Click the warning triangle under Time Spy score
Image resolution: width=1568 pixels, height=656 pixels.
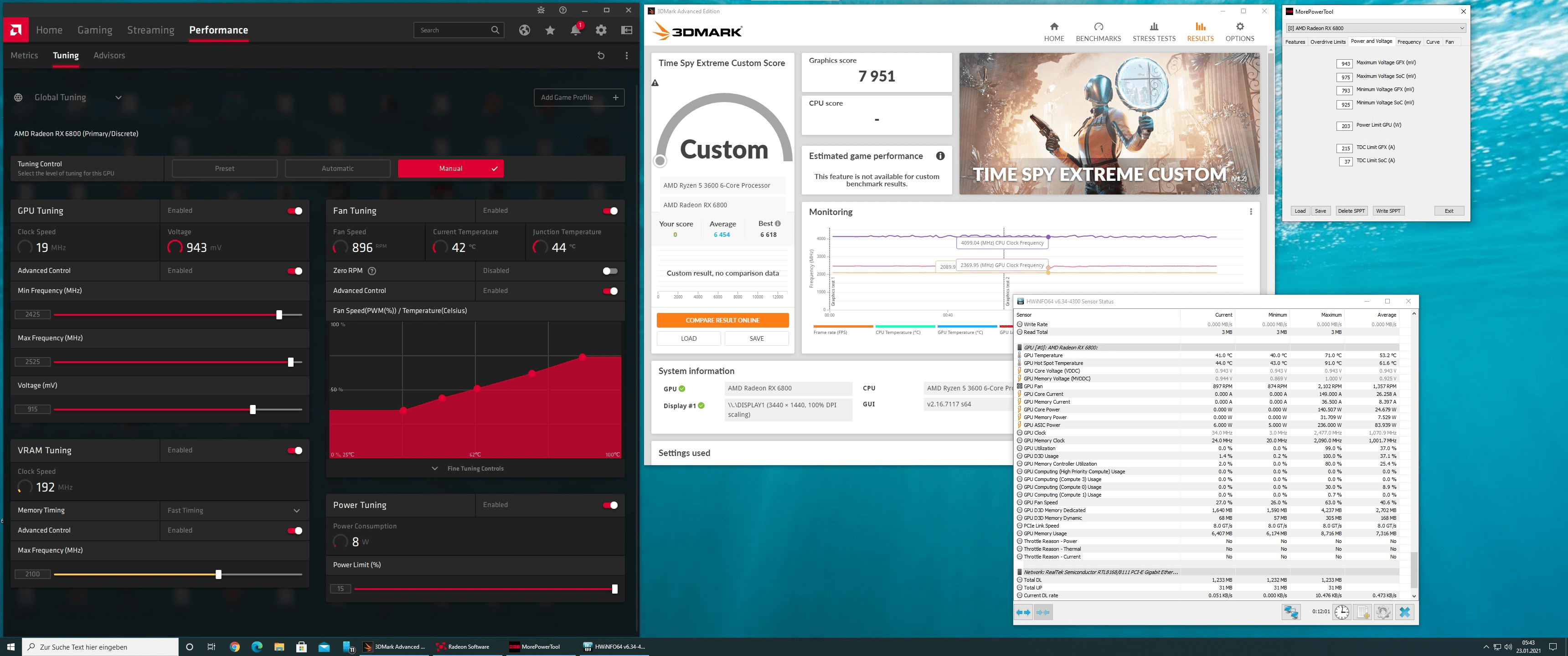tap(655, 83)
